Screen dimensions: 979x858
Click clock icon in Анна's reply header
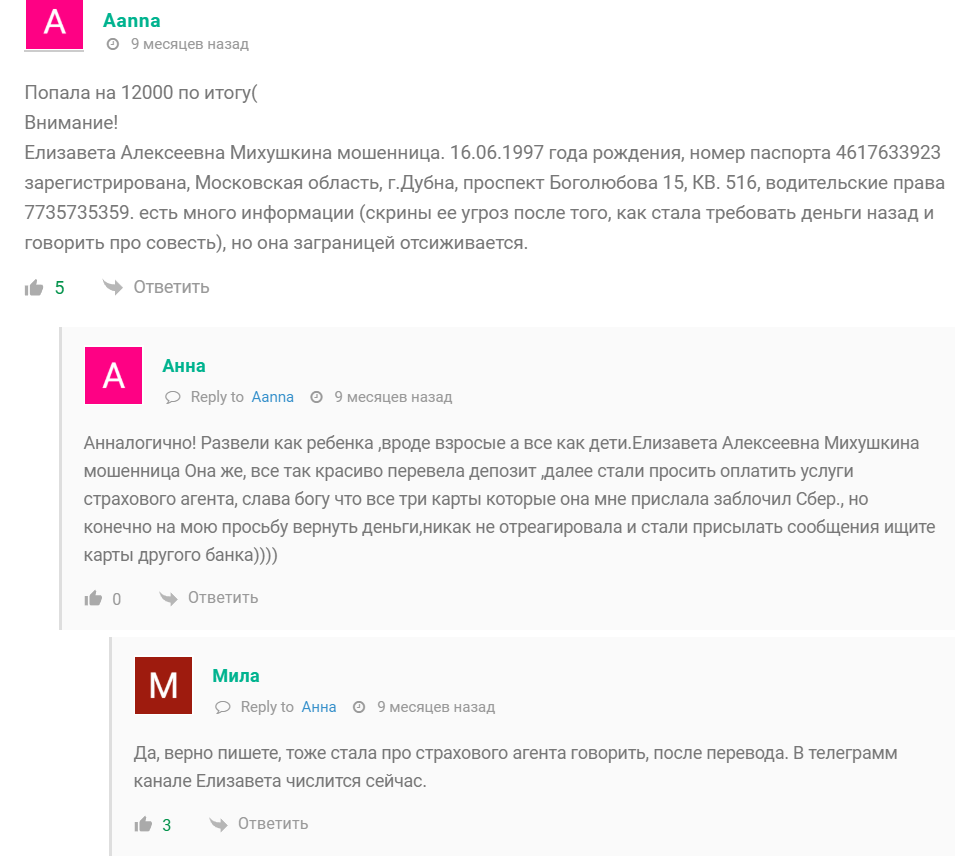(316, 397)
